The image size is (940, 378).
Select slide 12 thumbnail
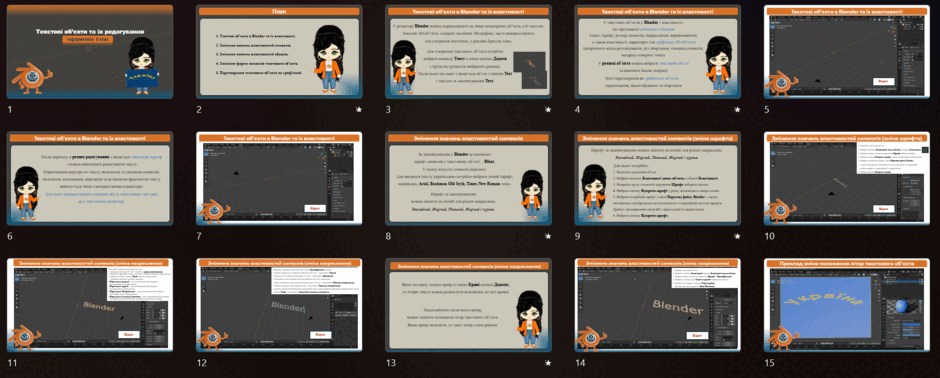279,305
